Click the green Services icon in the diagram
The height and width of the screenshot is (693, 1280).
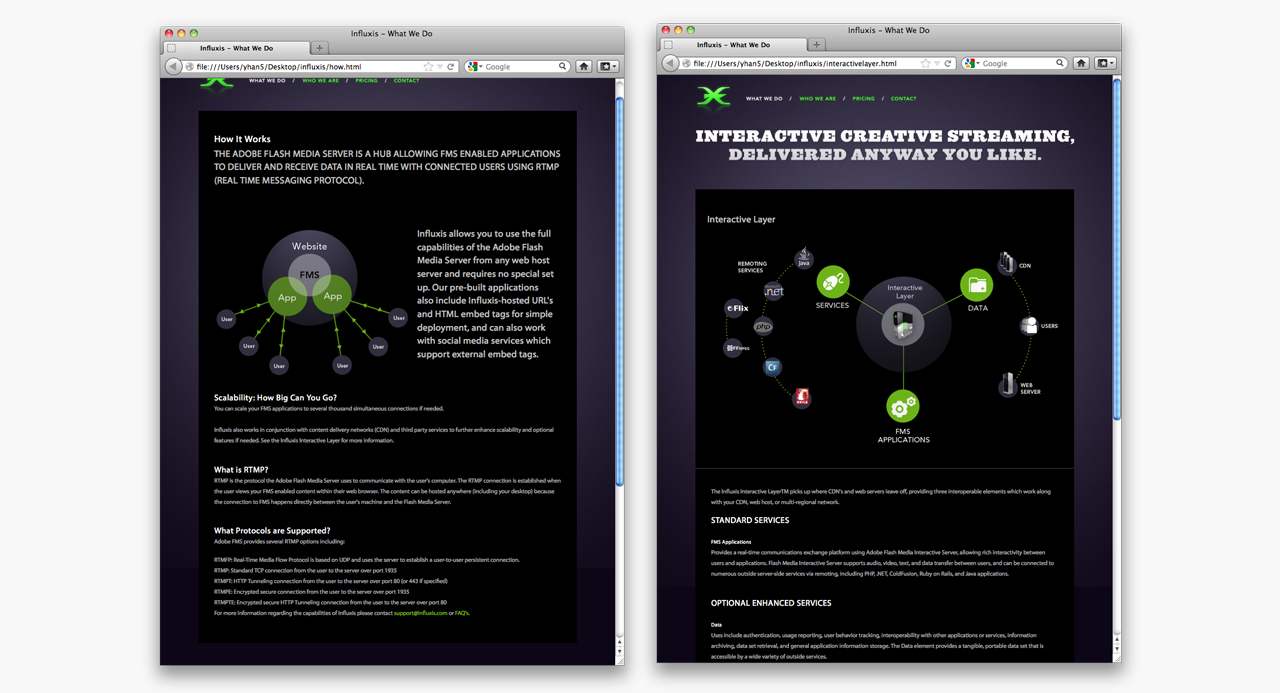pos(832,282)
